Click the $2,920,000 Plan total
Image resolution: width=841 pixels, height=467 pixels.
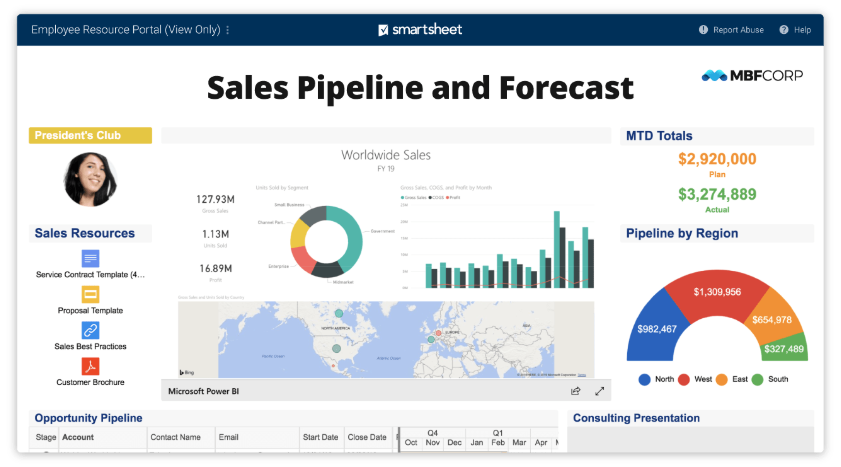(717, 159)
